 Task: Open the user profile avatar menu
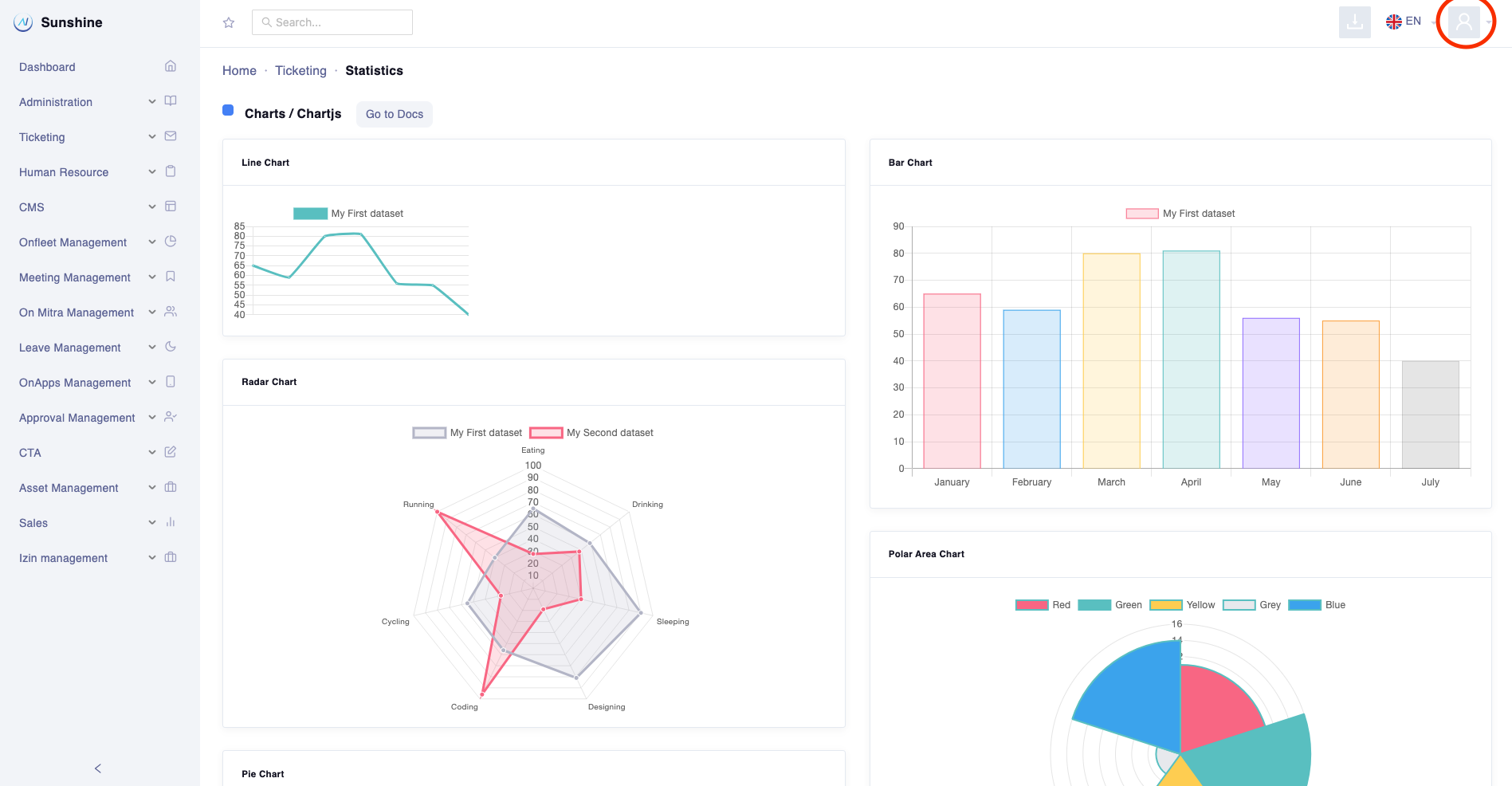tap(1463, 22)
